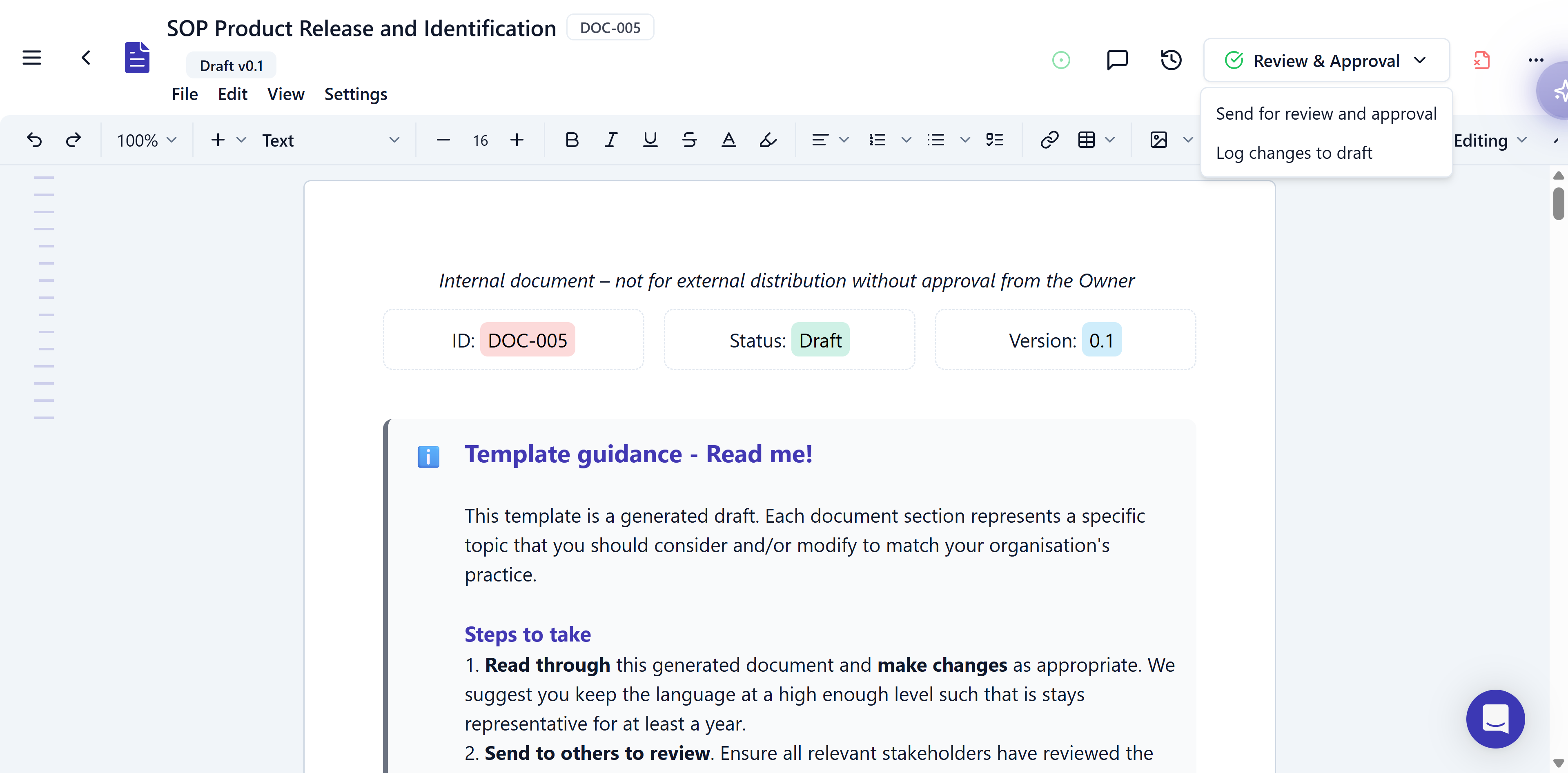1568x773 pixels.
Task: Click the red PDF export icon
Action: tap(1481, 60)
